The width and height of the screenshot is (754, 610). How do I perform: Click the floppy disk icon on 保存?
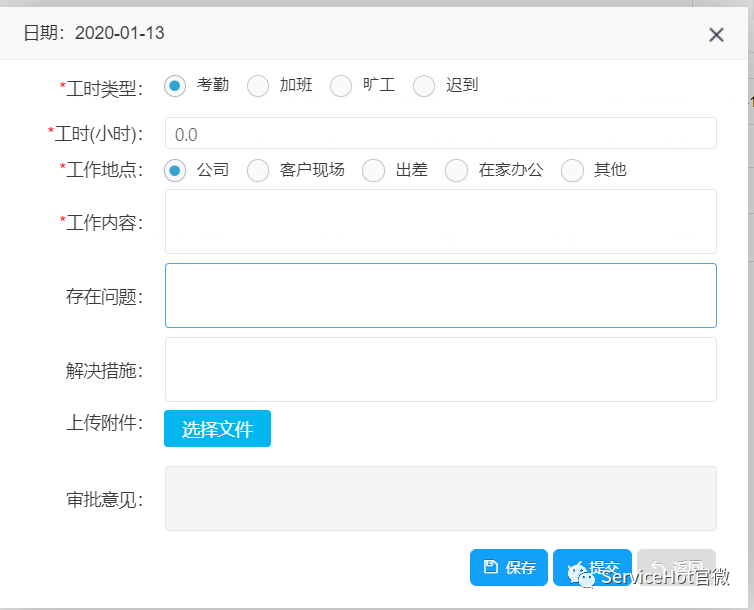pyautogui.click(x=490, y=568)
